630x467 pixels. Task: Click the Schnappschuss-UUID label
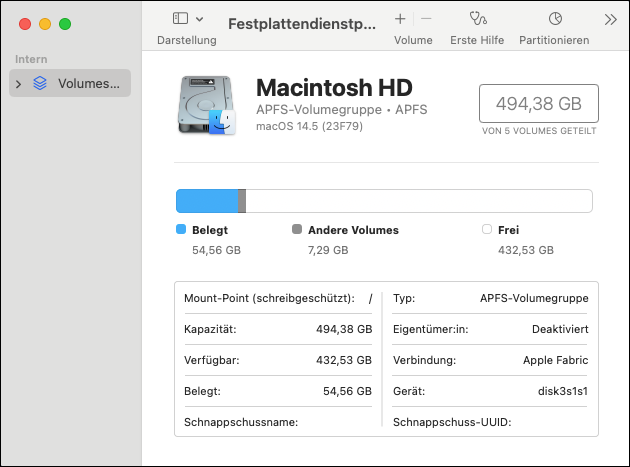pos(452,422)
